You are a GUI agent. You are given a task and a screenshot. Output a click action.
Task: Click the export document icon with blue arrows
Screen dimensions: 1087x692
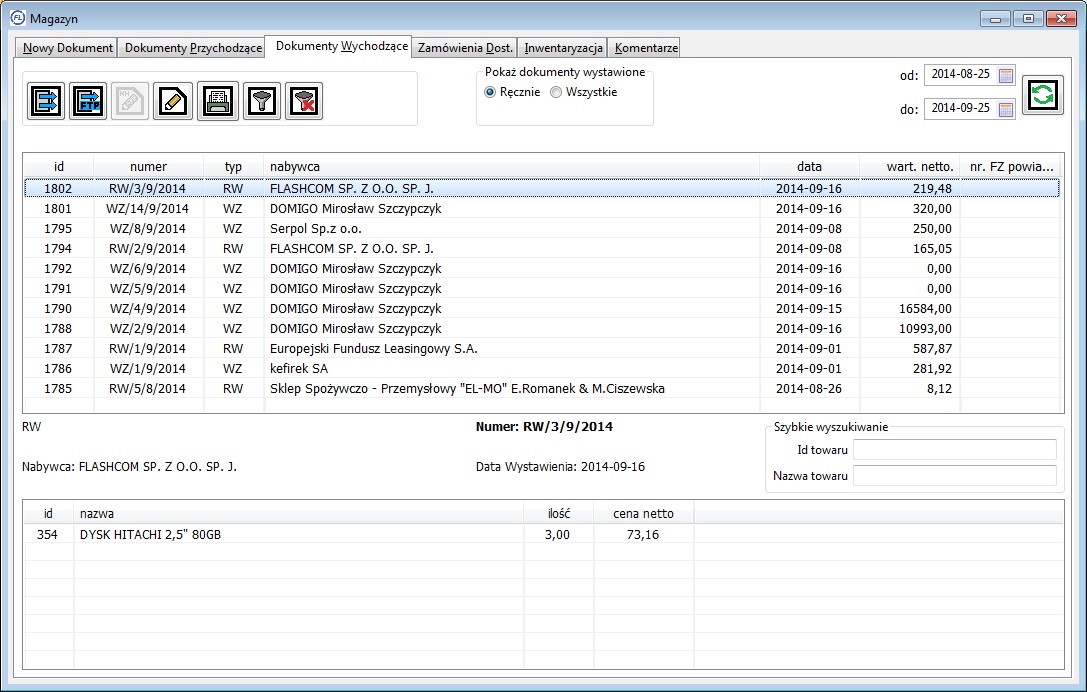46,101
